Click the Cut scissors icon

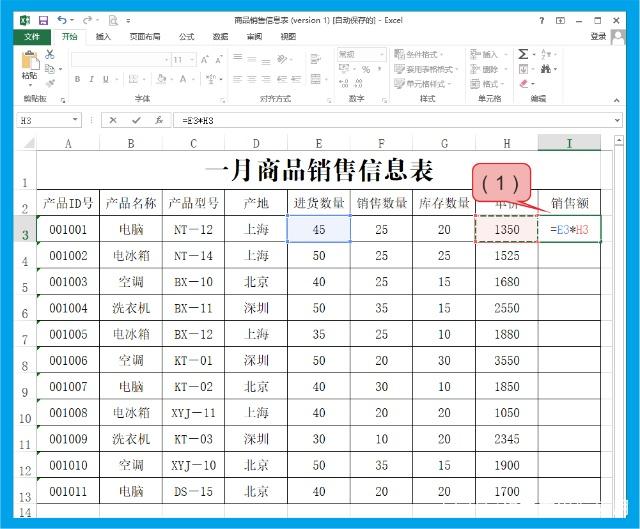point(50,54)
